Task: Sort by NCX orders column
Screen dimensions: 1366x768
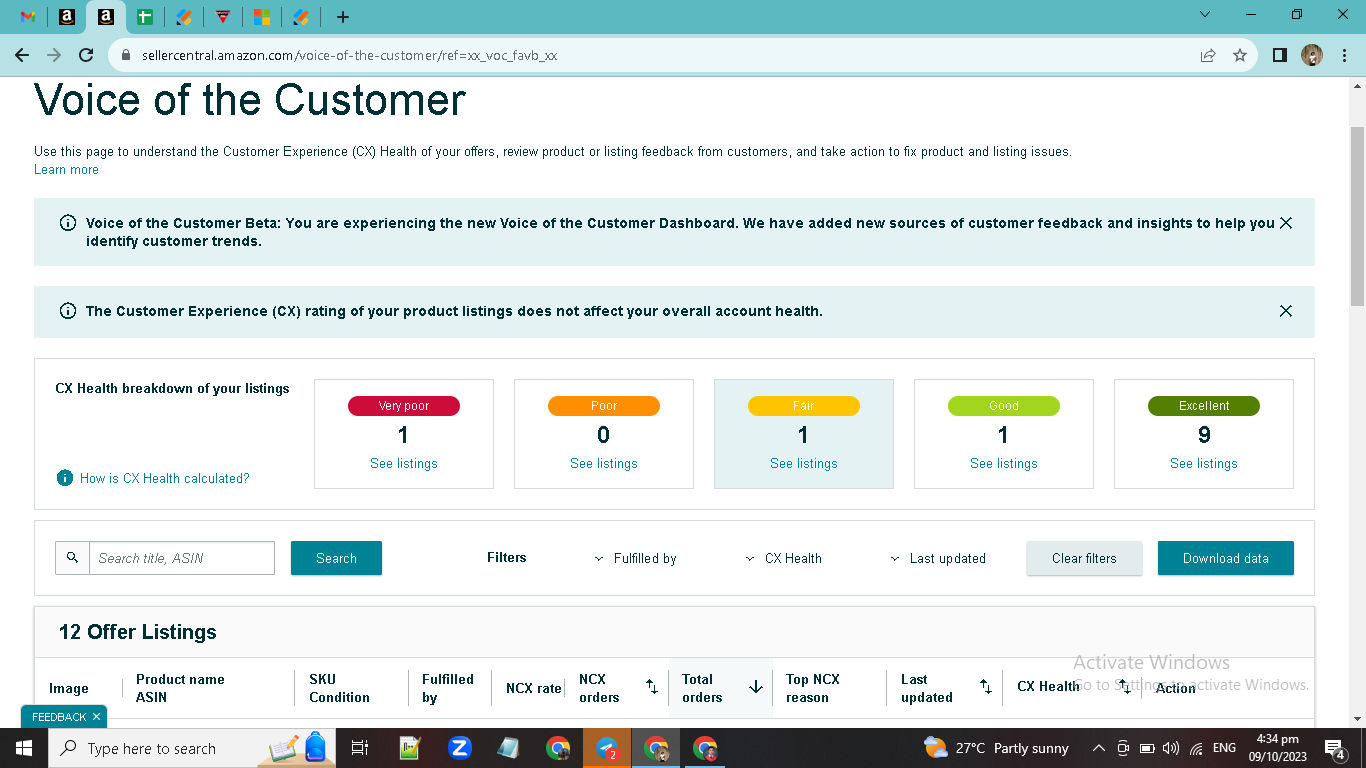Action: coord(651,687)
